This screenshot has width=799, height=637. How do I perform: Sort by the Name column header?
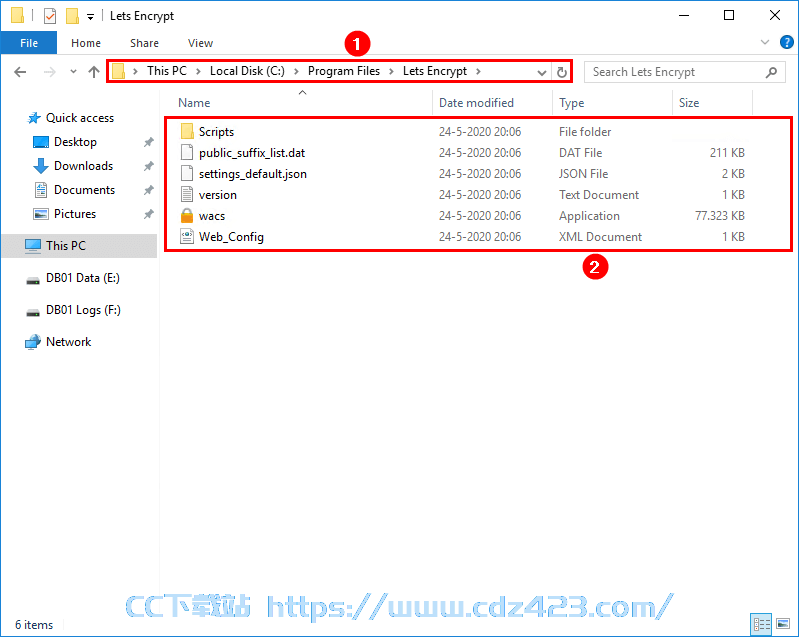194,103
